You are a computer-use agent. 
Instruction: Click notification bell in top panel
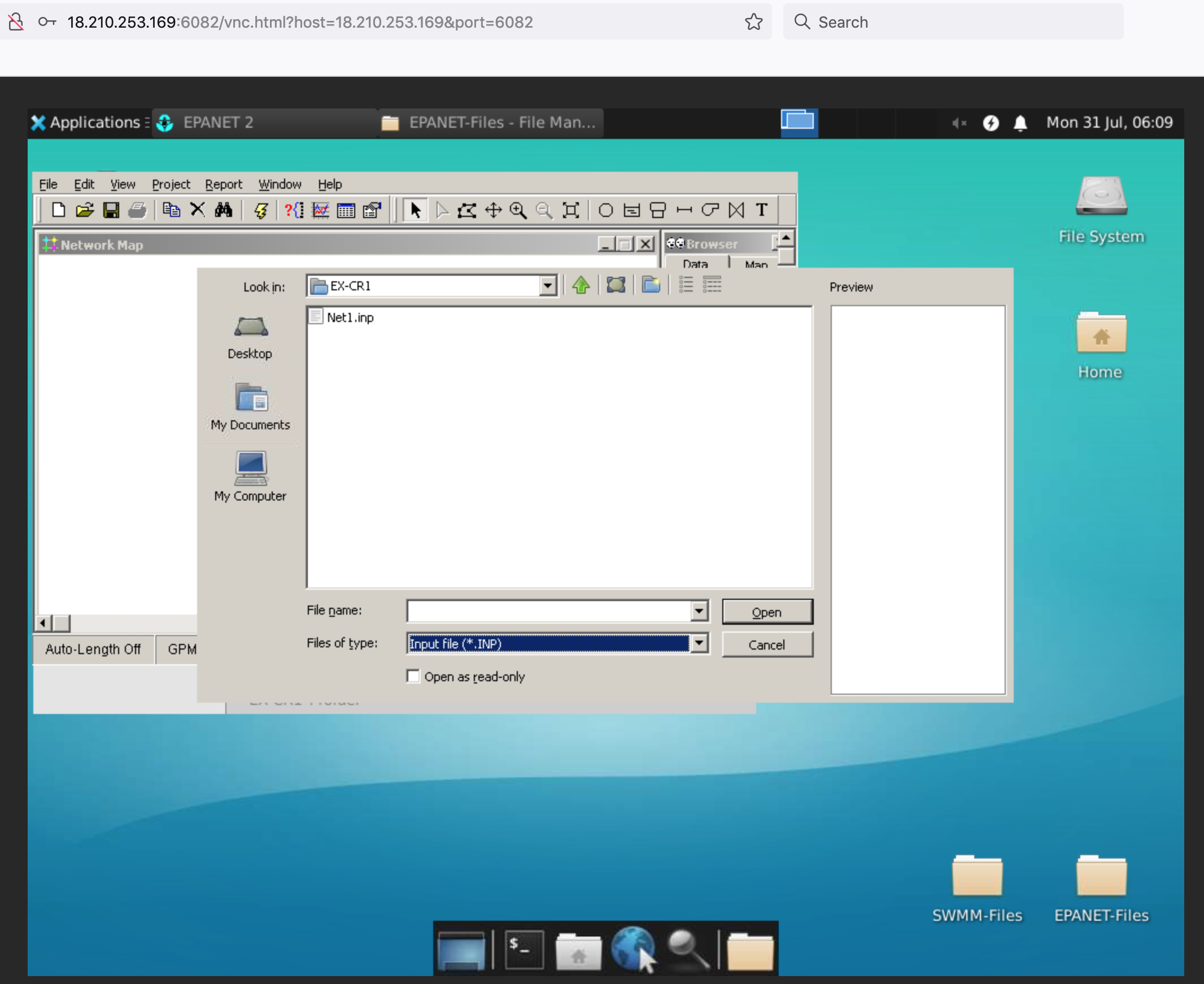click(1020, 123)
